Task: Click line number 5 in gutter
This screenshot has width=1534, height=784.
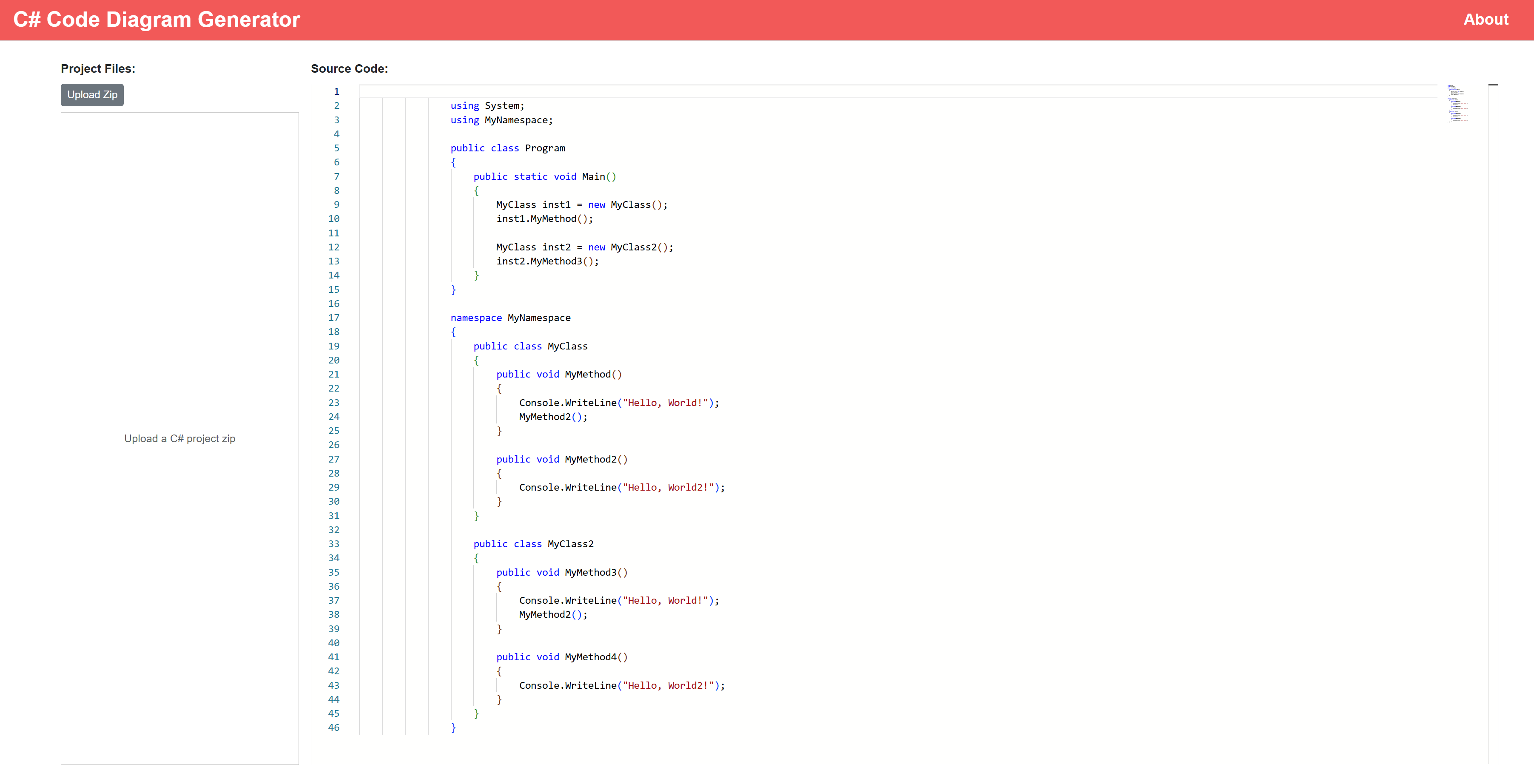Action: (x=336, y=148)
